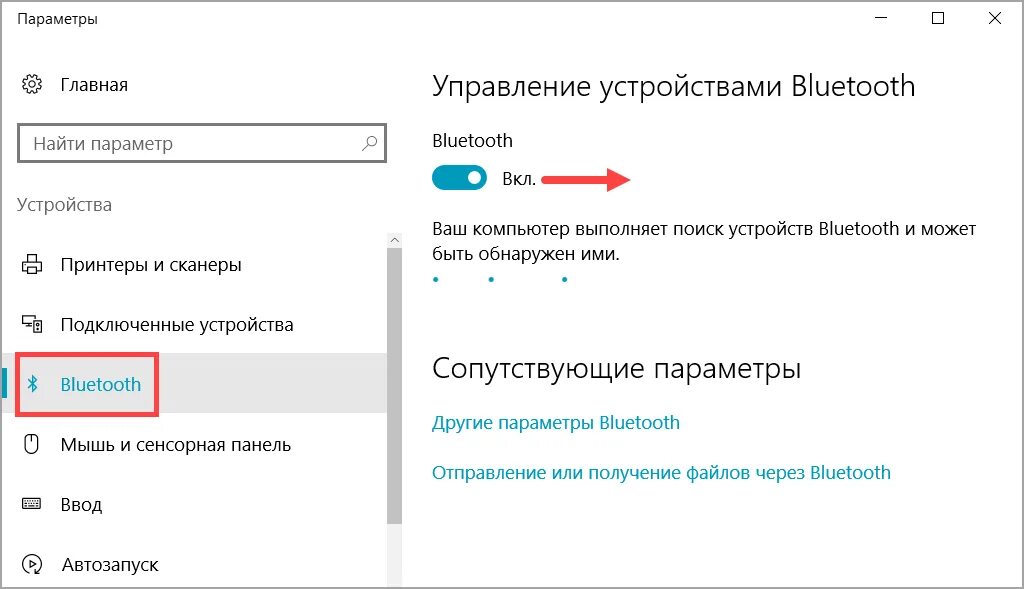Open Принтеры и сканеры section
The height and width of the screenshot is (589, 1024).
151,264
